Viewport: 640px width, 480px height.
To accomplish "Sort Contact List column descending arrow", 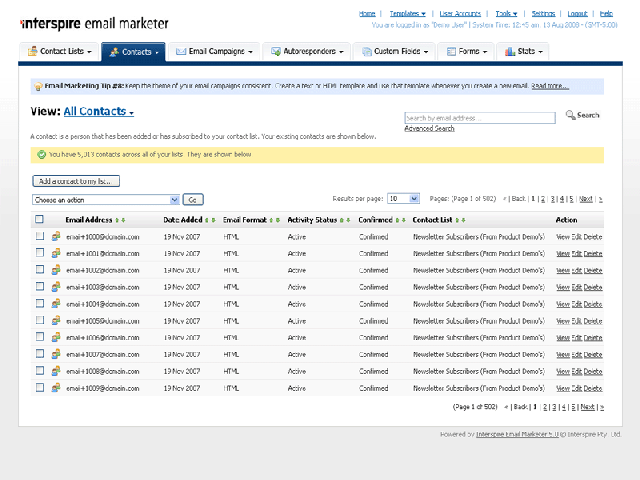I will tap(464, 220).
